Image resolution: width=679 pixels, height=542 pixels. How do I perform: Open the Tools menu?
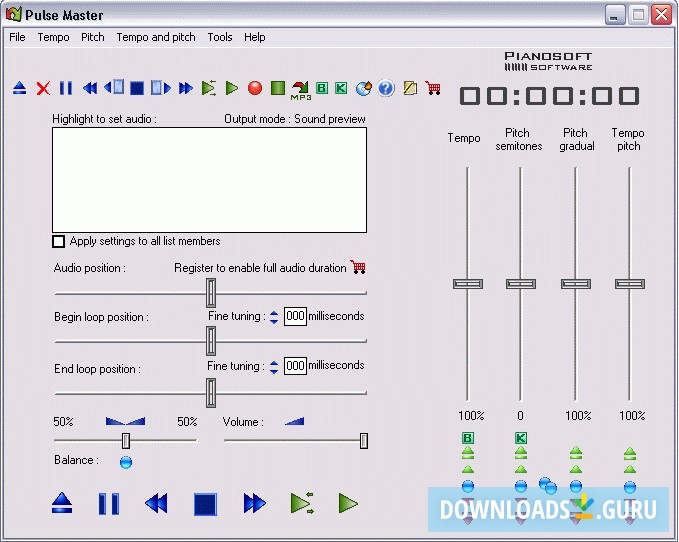(x=220, y=37)
